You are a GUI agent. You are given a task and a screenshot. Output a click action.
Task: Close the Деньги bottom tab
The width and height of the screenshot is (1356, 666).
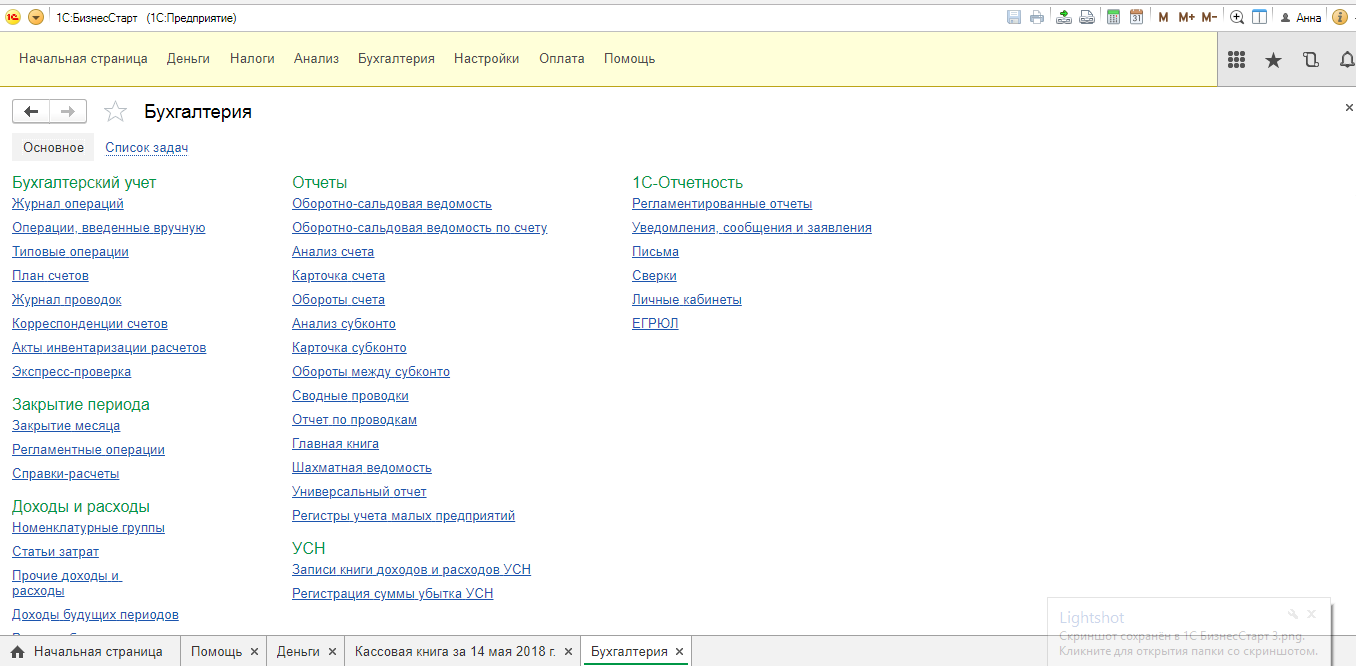point(332,651)
